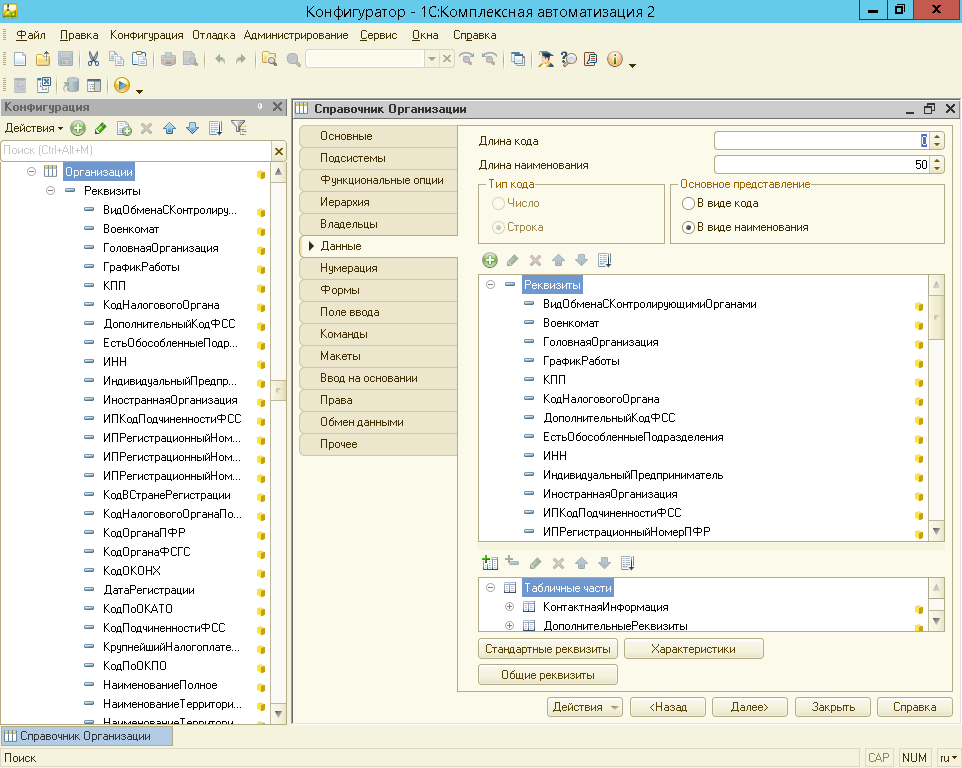This screenshot has height=768, width=962.
Task: Select the В виде наименования radio button
Action: (688, 227)
